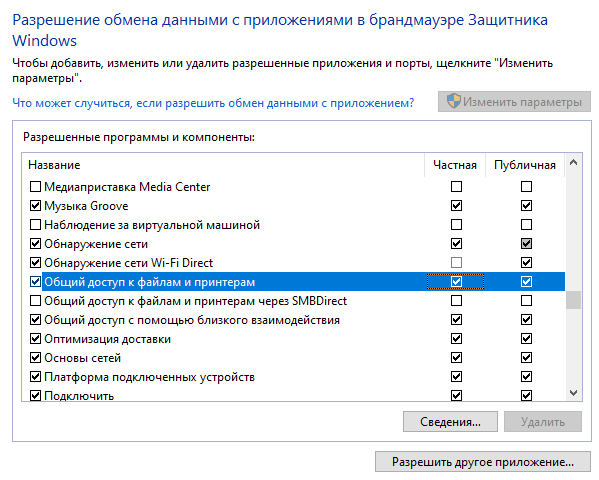Toggle Public checkbox for Обнаружение сети Wi-Fi Direct
The image size is (599, 480).
coord(526,263)
